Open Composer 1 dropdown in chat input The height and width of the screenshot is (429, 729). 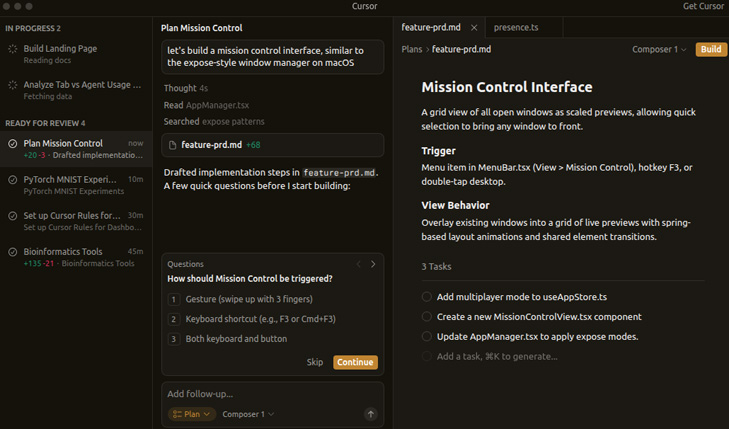(x=248, y=414)
